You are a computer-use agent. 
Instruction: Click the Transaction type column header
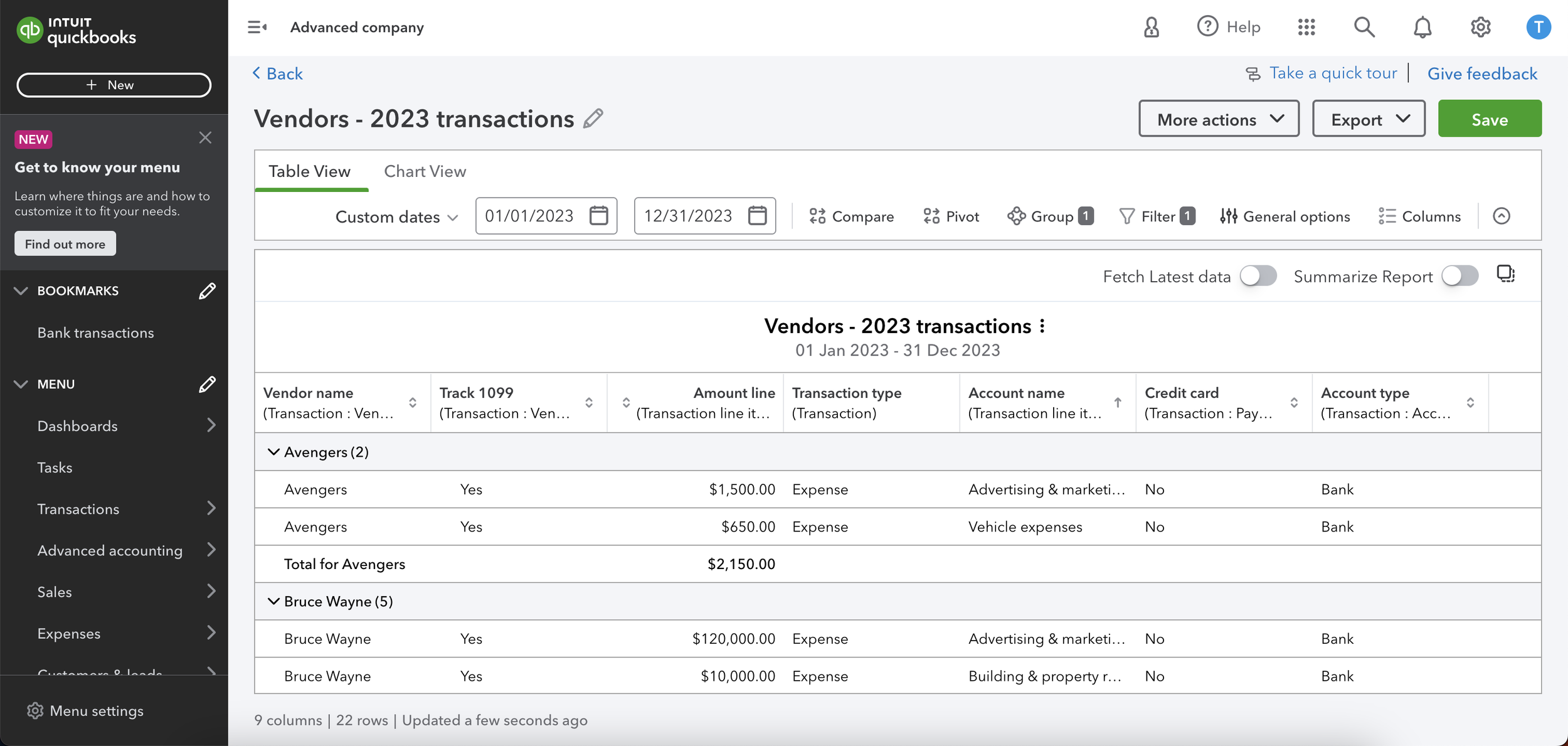[x=871, y=403]
